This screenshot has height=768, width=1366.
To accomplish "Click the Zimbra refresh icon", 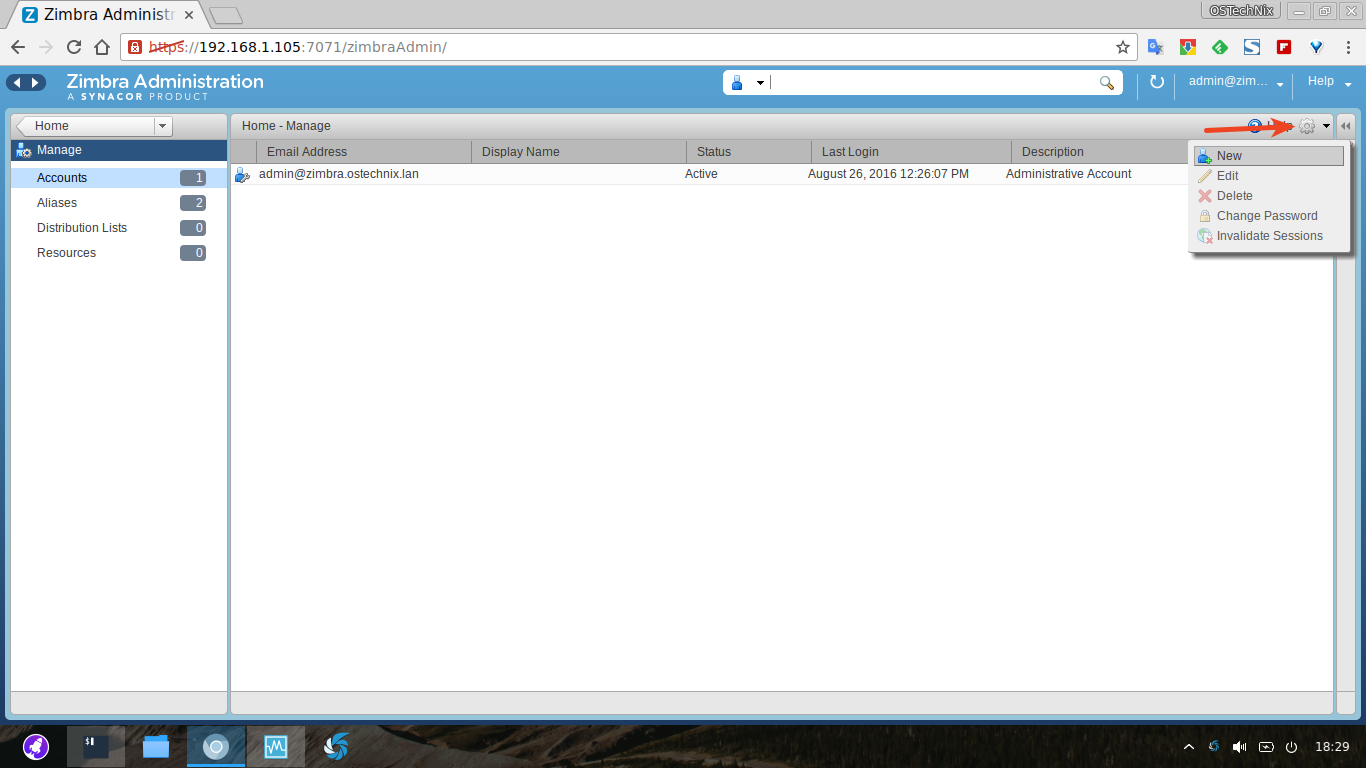I will coord(1157,82).
